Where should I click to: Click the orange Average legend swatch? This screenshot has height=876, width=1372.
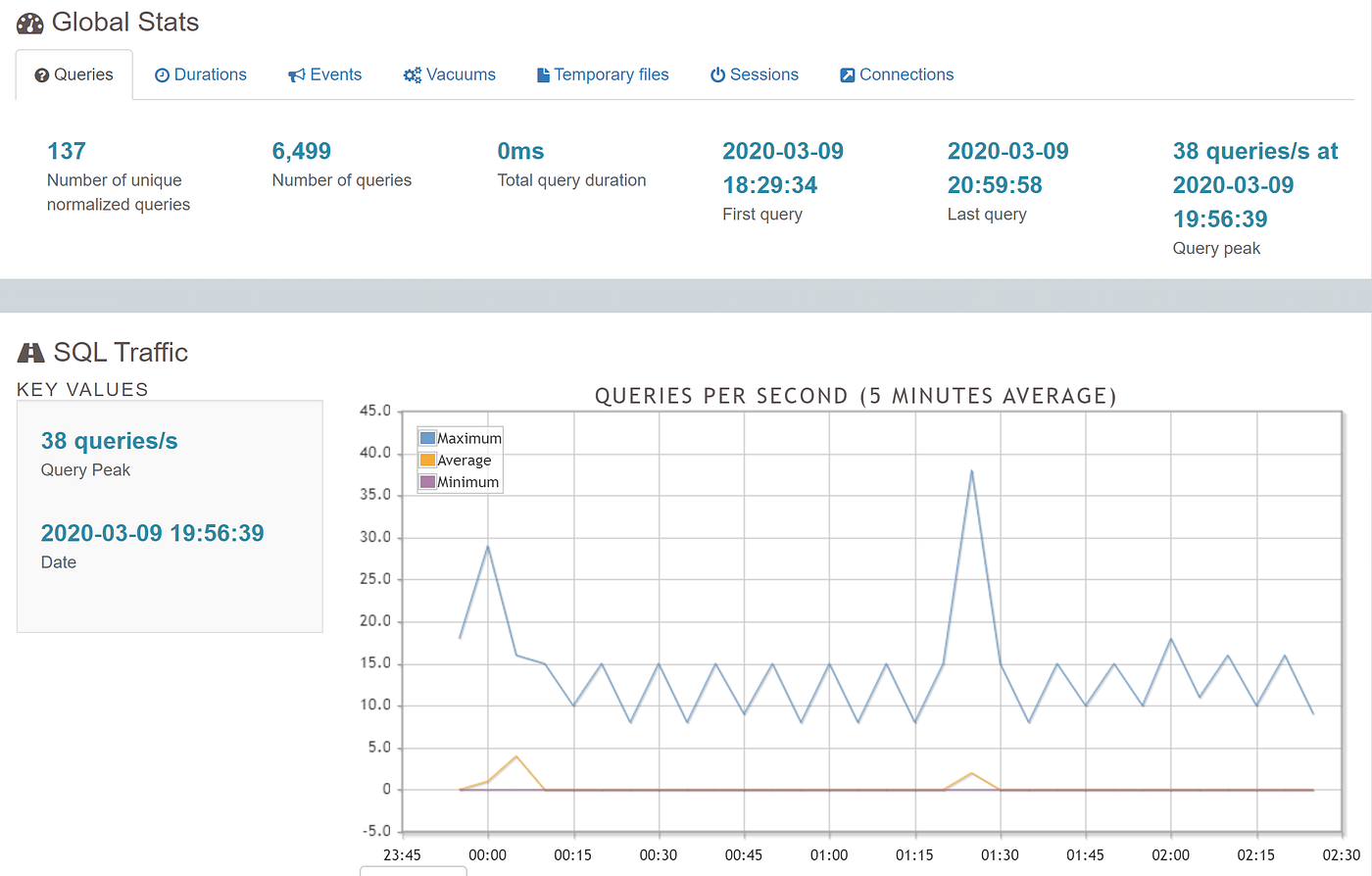pyautogui.click(x=427, y=460)
